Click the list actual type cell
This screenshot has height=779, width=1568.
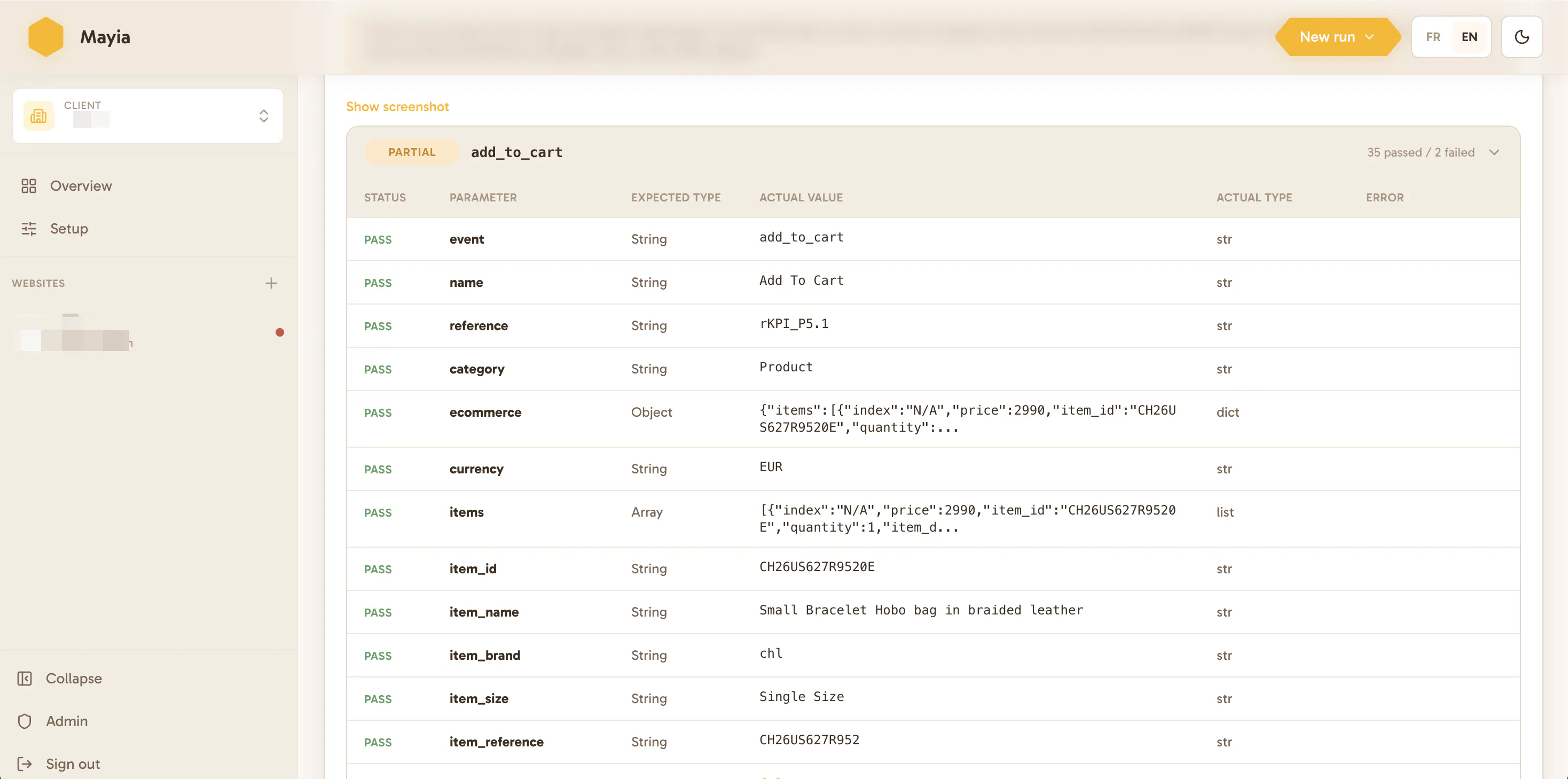click(1225, 512)
